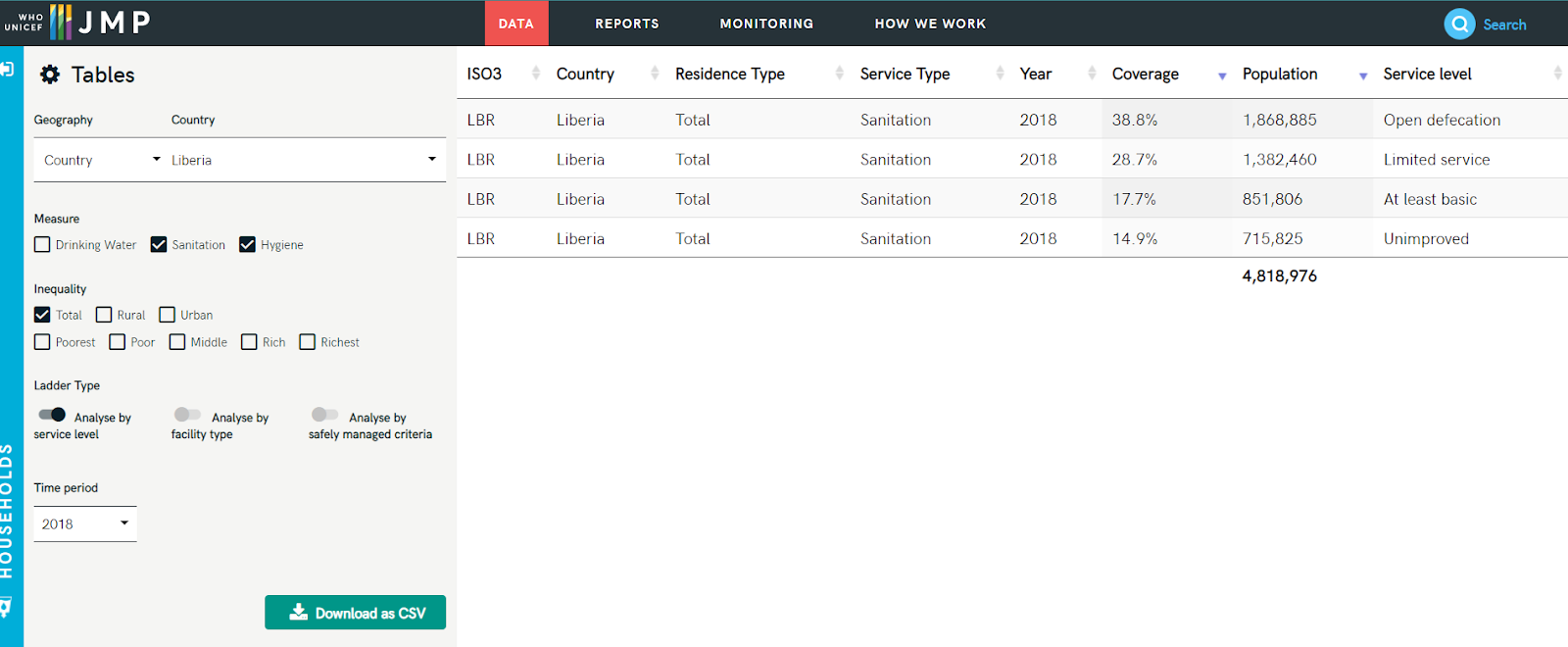Viewport: 1568px width, 647px height.
Task: Open the REPORTS menu
Action: click(627, 24)
